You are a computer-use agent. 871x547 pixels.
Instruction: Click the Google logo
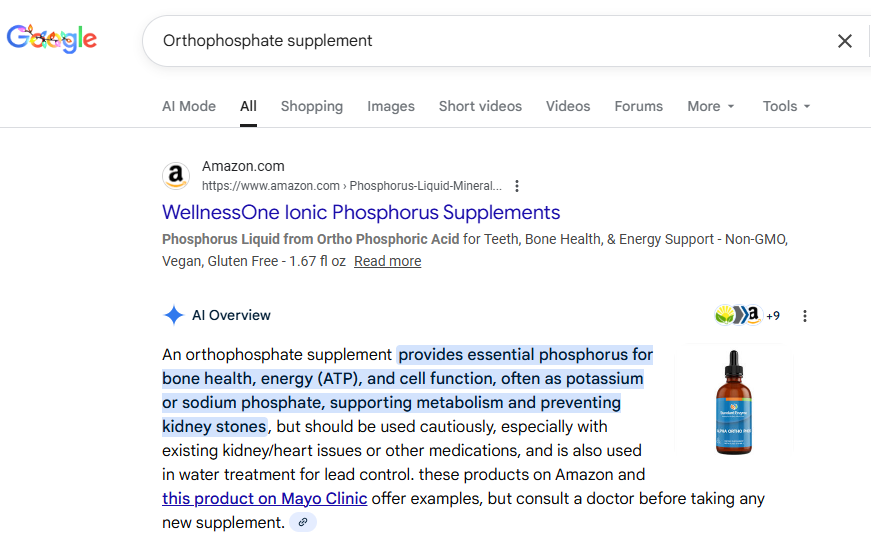pos(52,39)
